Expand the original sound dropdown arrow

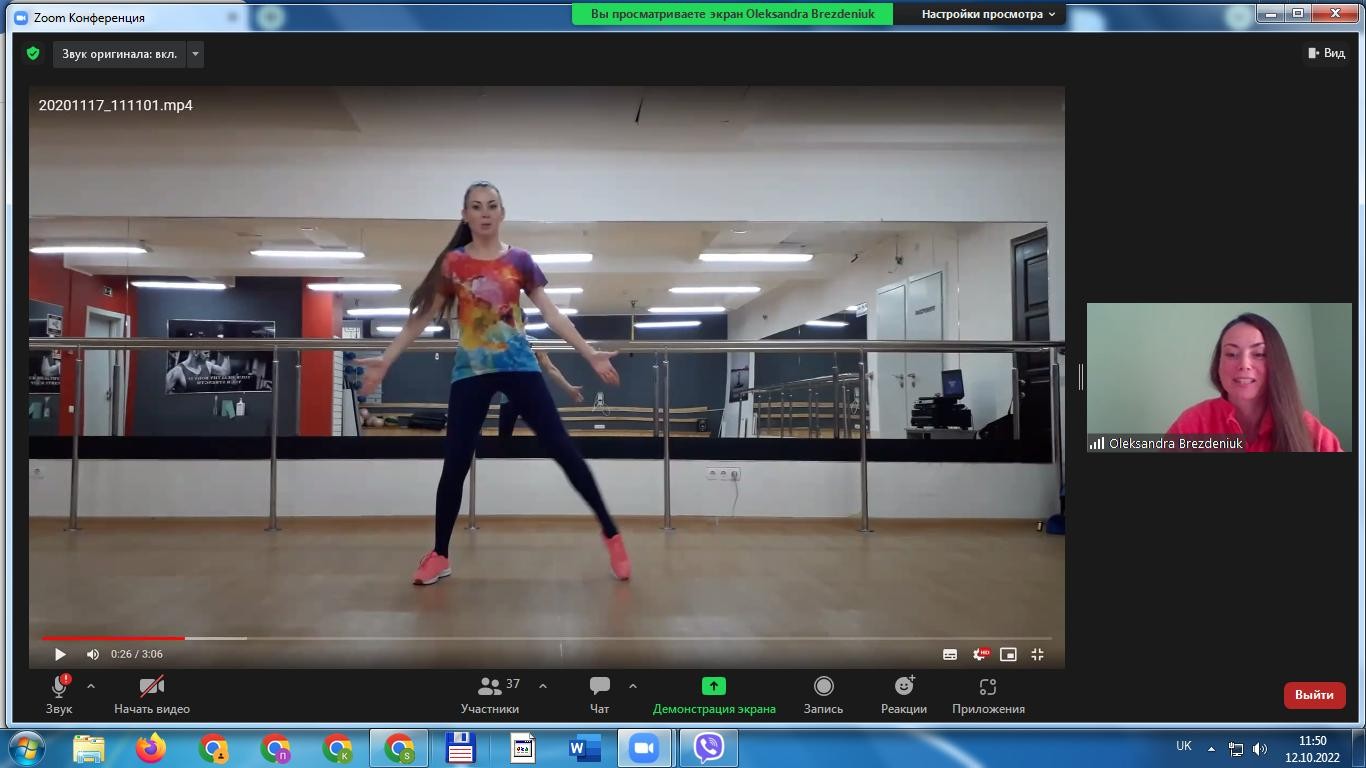point(195,54)
